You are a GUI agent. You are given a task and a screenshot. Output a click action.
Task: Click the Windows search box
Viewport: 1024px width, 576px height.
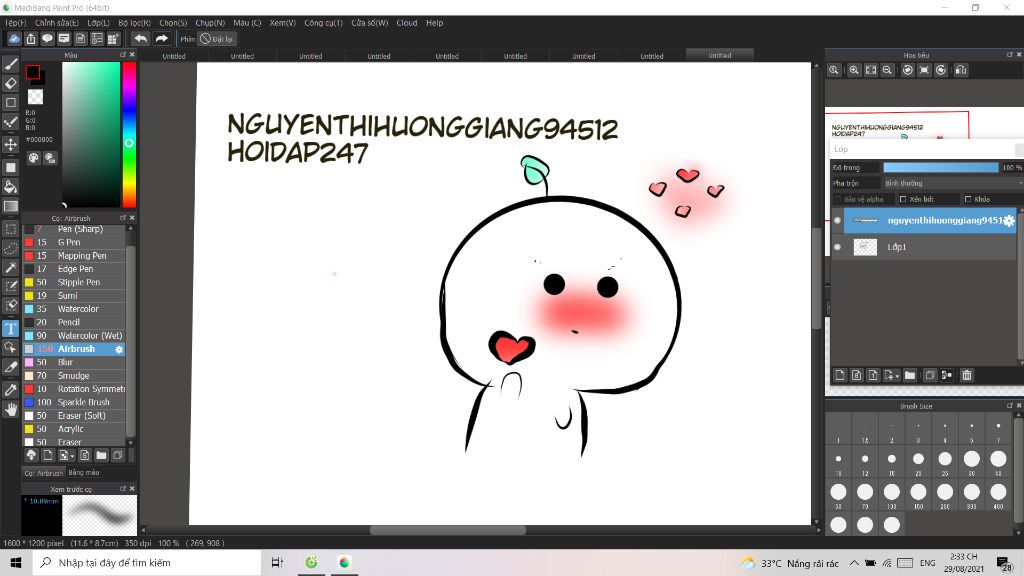pyautogui.click(x=146, y=562)
